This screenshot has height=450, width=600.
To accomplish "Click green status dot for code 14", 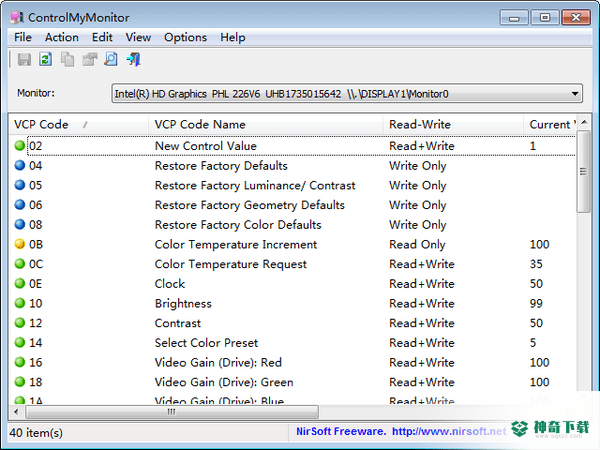I will 20,342.
